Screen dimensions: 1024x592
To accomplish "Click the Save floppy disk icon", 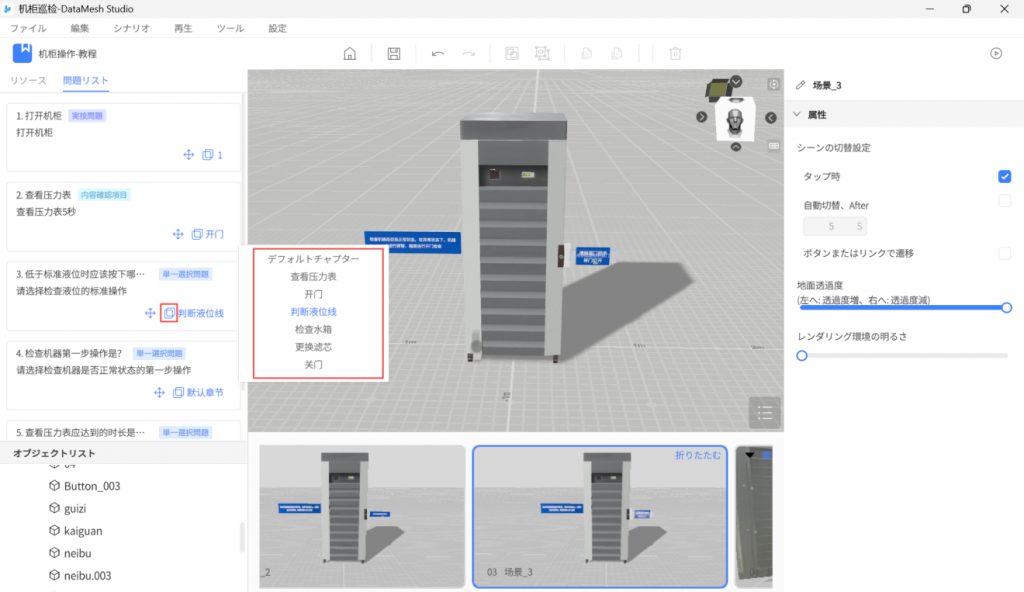I will point(394,54).
